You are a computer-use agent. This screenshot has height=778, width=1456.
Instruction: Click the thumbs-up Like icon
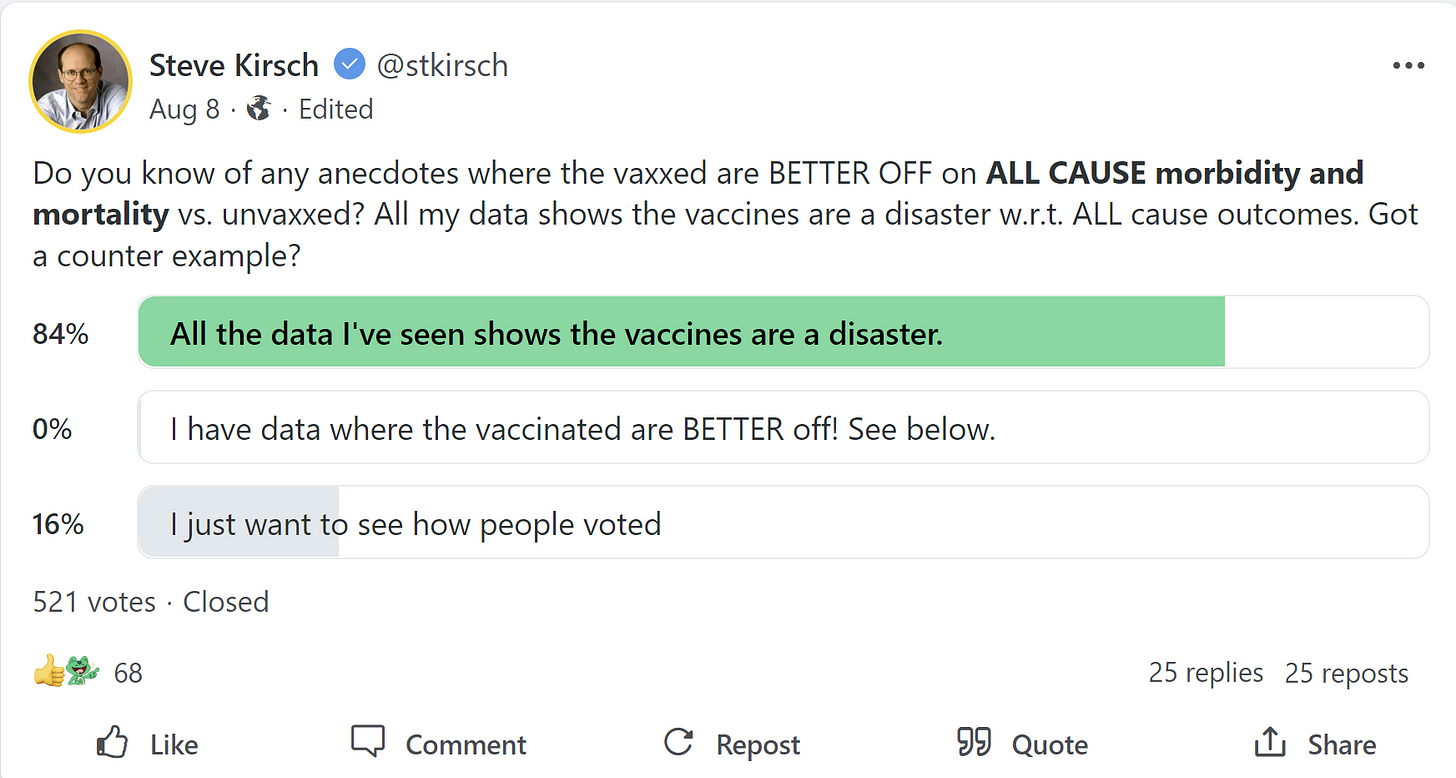(x=112, y=743)
